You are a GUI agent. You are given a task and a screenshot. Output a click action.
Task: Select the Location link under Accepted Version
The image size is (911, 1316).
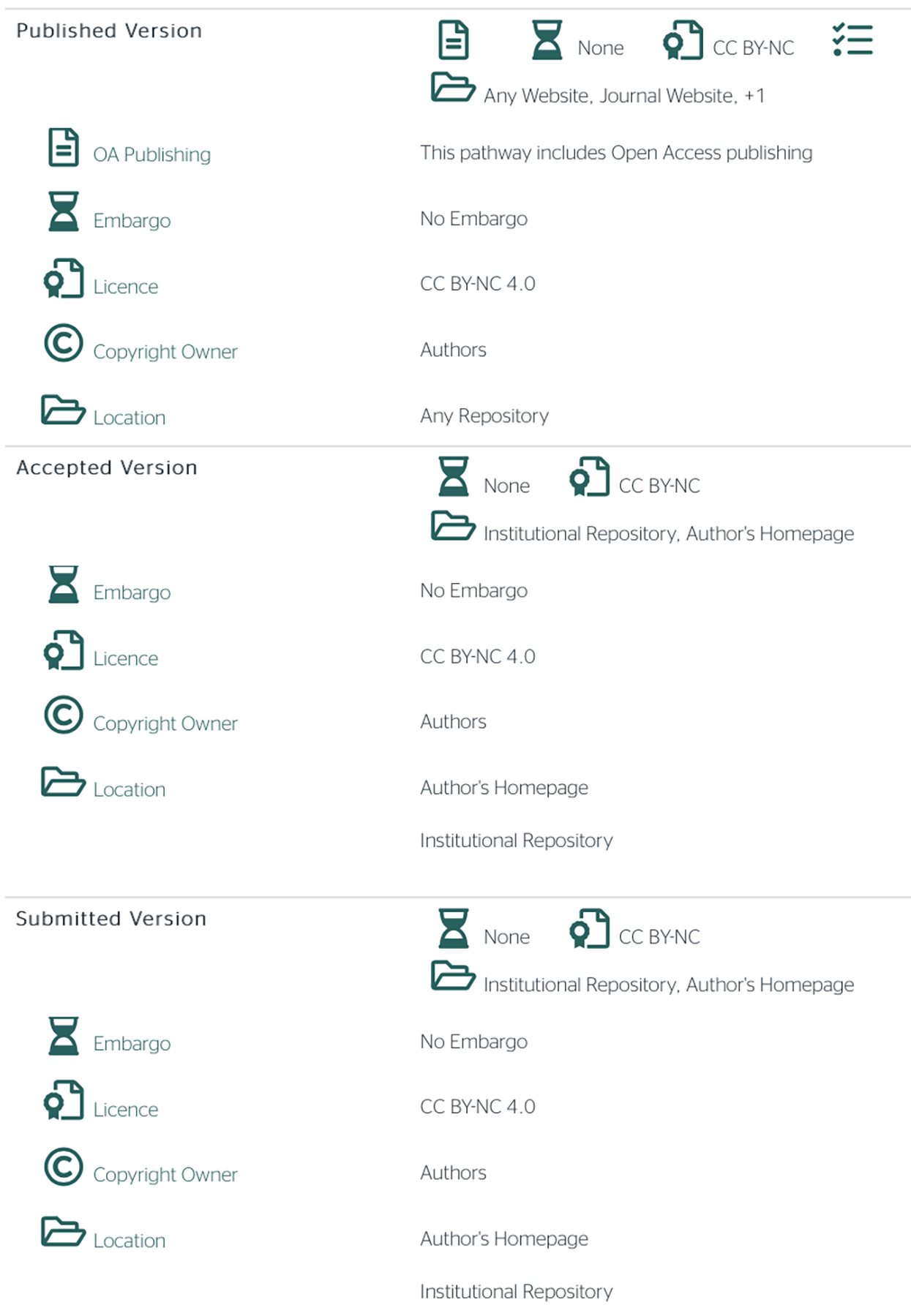[x=130, y=790]
